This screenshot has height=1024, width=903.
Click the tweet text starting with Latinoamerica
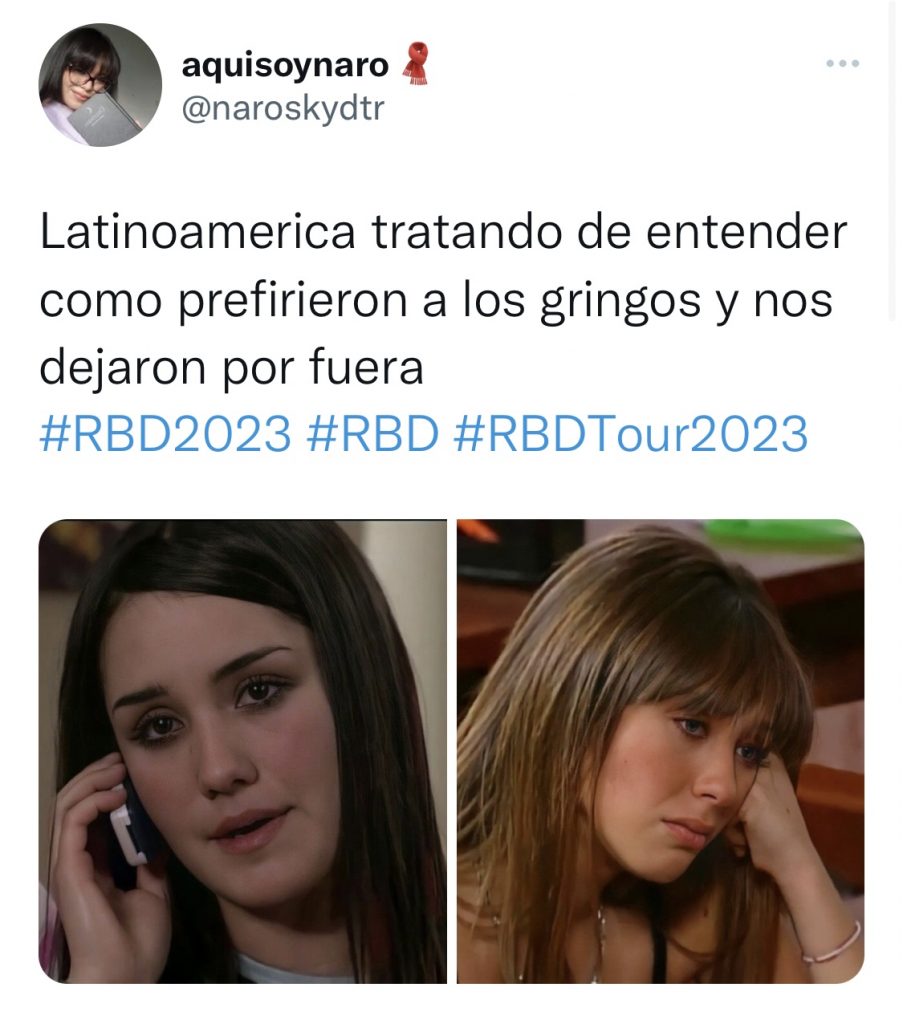point(443,300)
